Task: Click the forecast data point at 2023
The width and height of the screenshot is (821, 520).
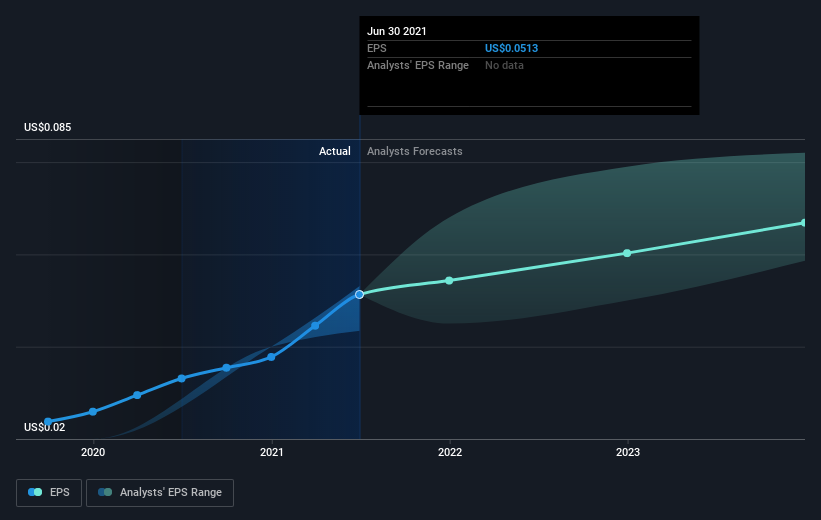Action: pos(627,253)
